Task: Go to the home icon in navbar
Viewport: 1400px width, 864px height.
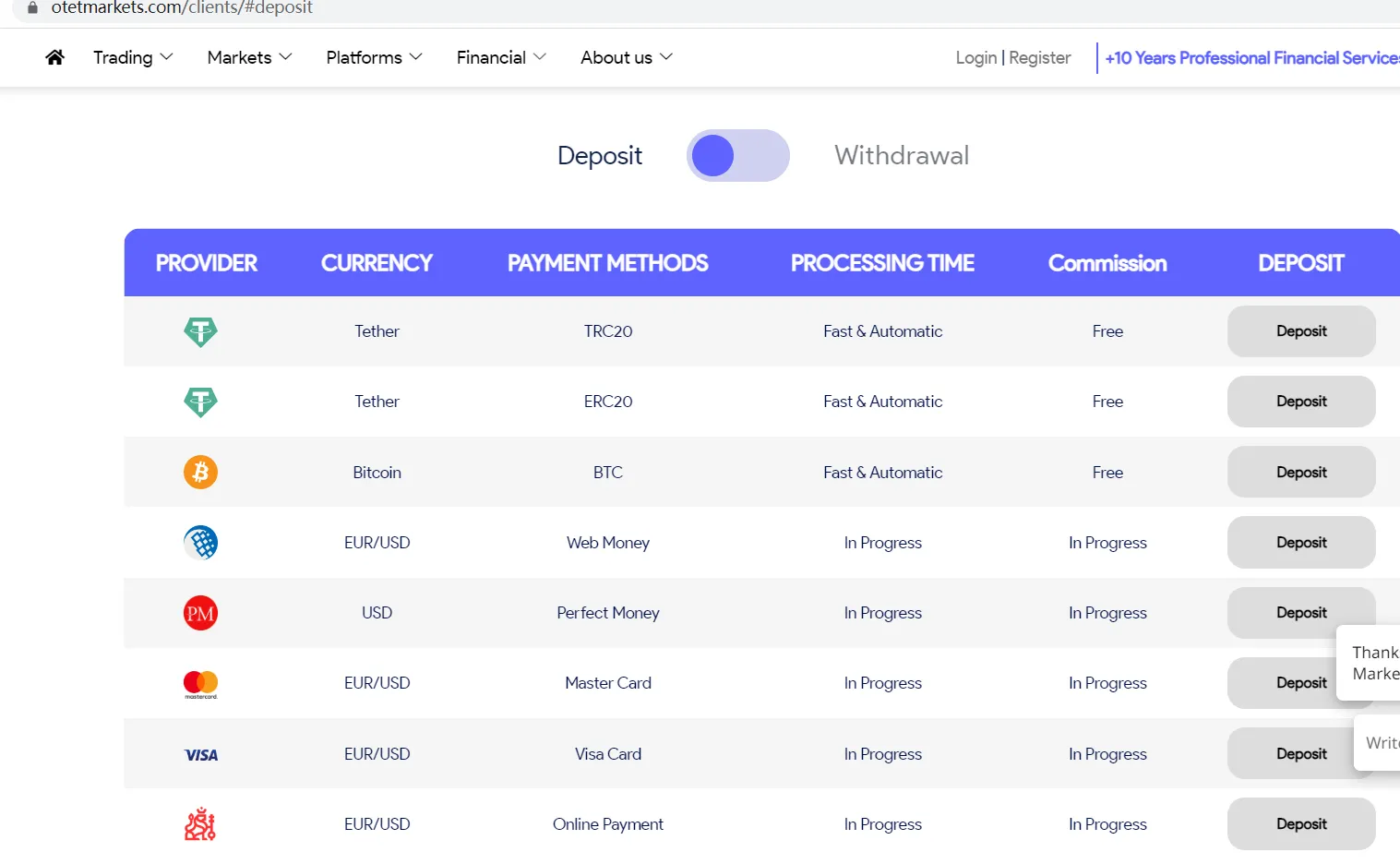Action: [x=54, y=57]
